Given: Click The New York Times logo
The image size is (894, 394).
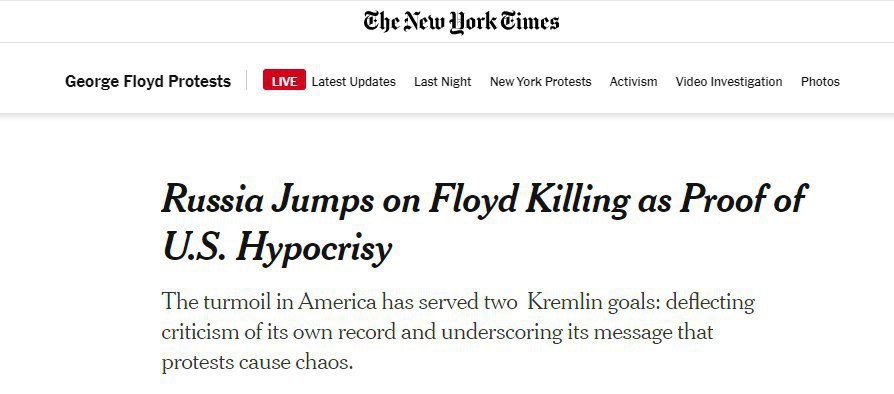Looking at the screenshot, I should point(461,22).
